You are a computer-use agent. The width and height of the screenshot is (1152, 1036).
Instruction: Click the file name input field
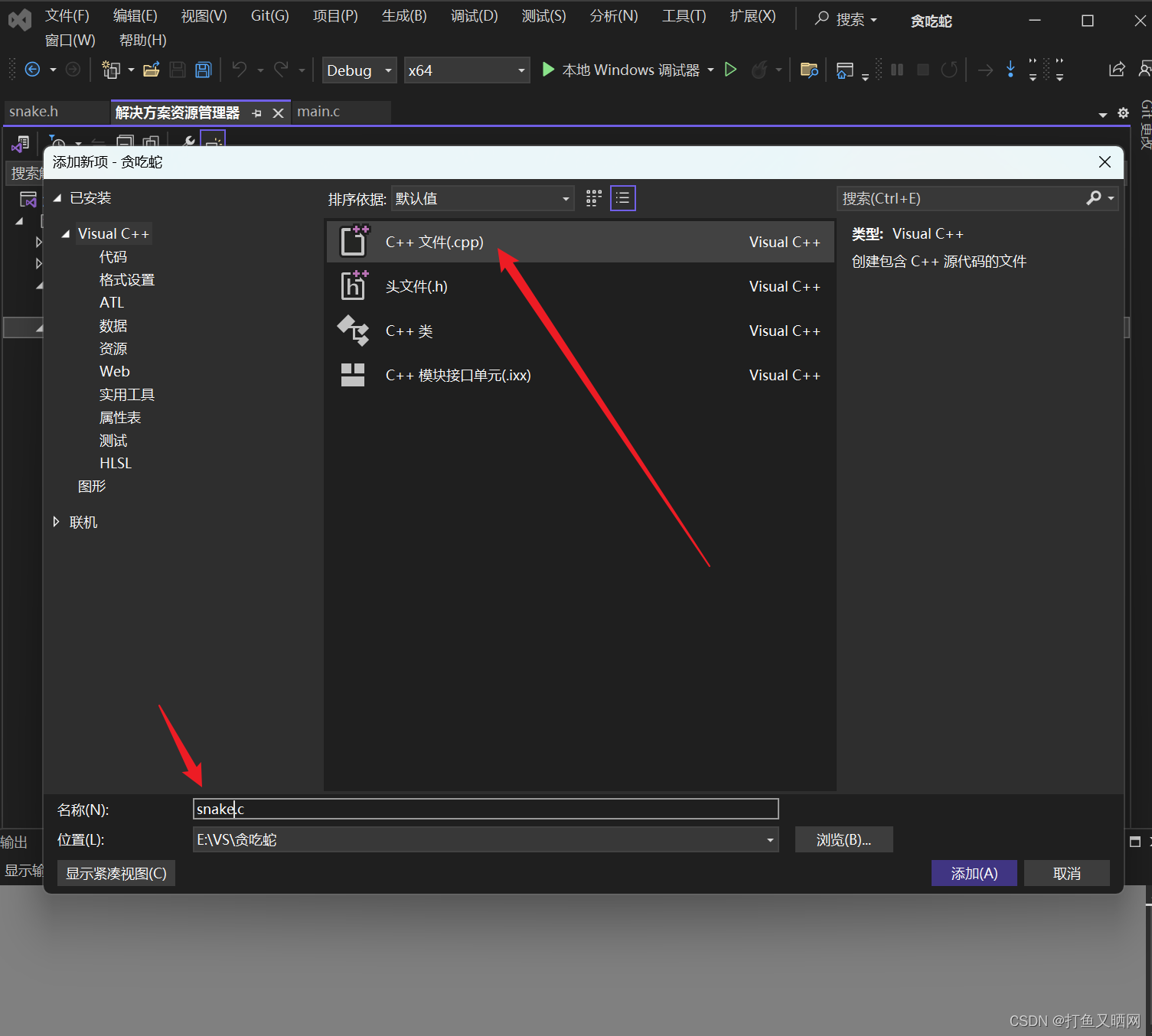[x=485, y=809]
